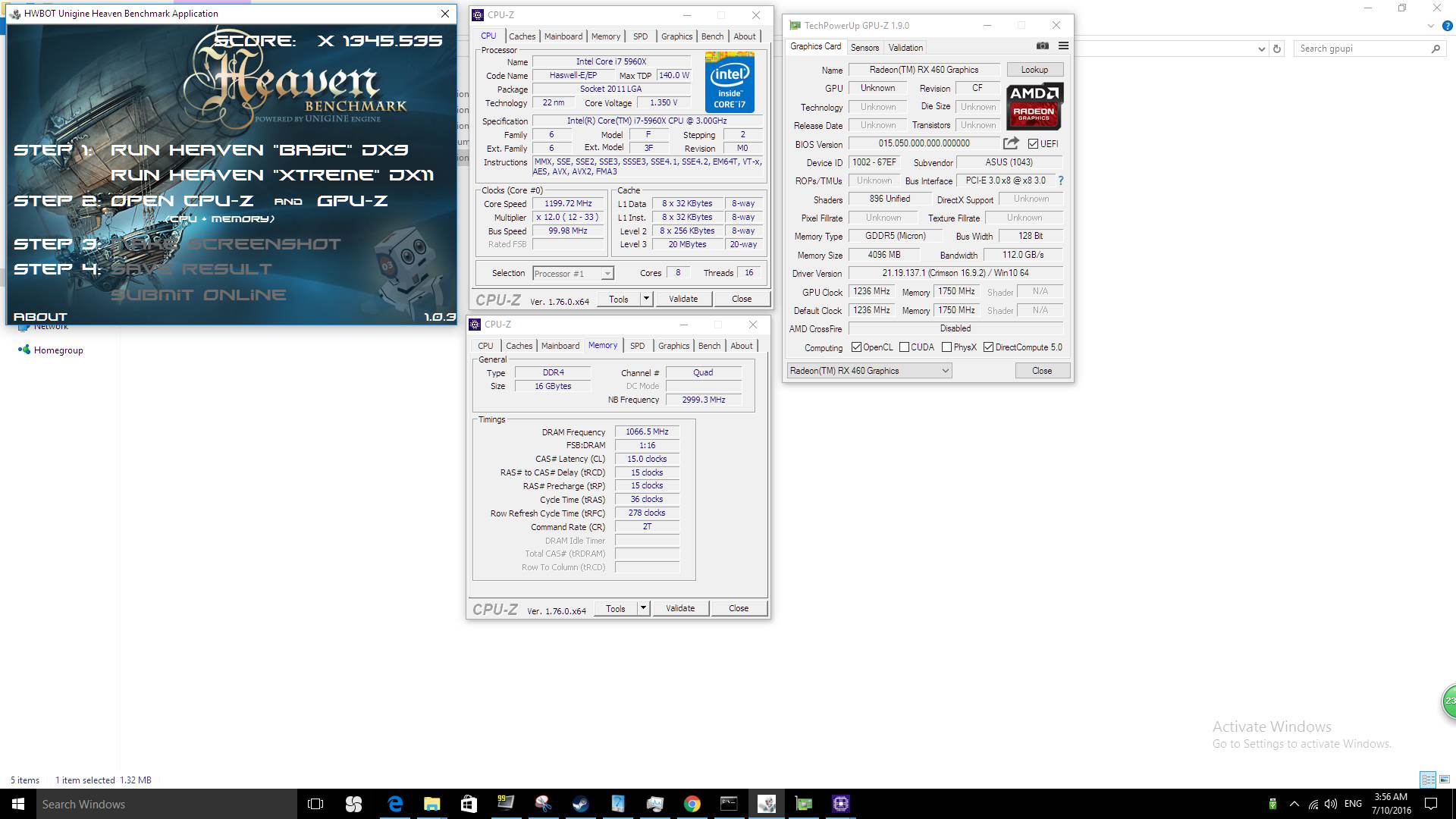Click Validate in the lower CPU-Z window
The image size is (1456, 819).
(x=680, y=608)
